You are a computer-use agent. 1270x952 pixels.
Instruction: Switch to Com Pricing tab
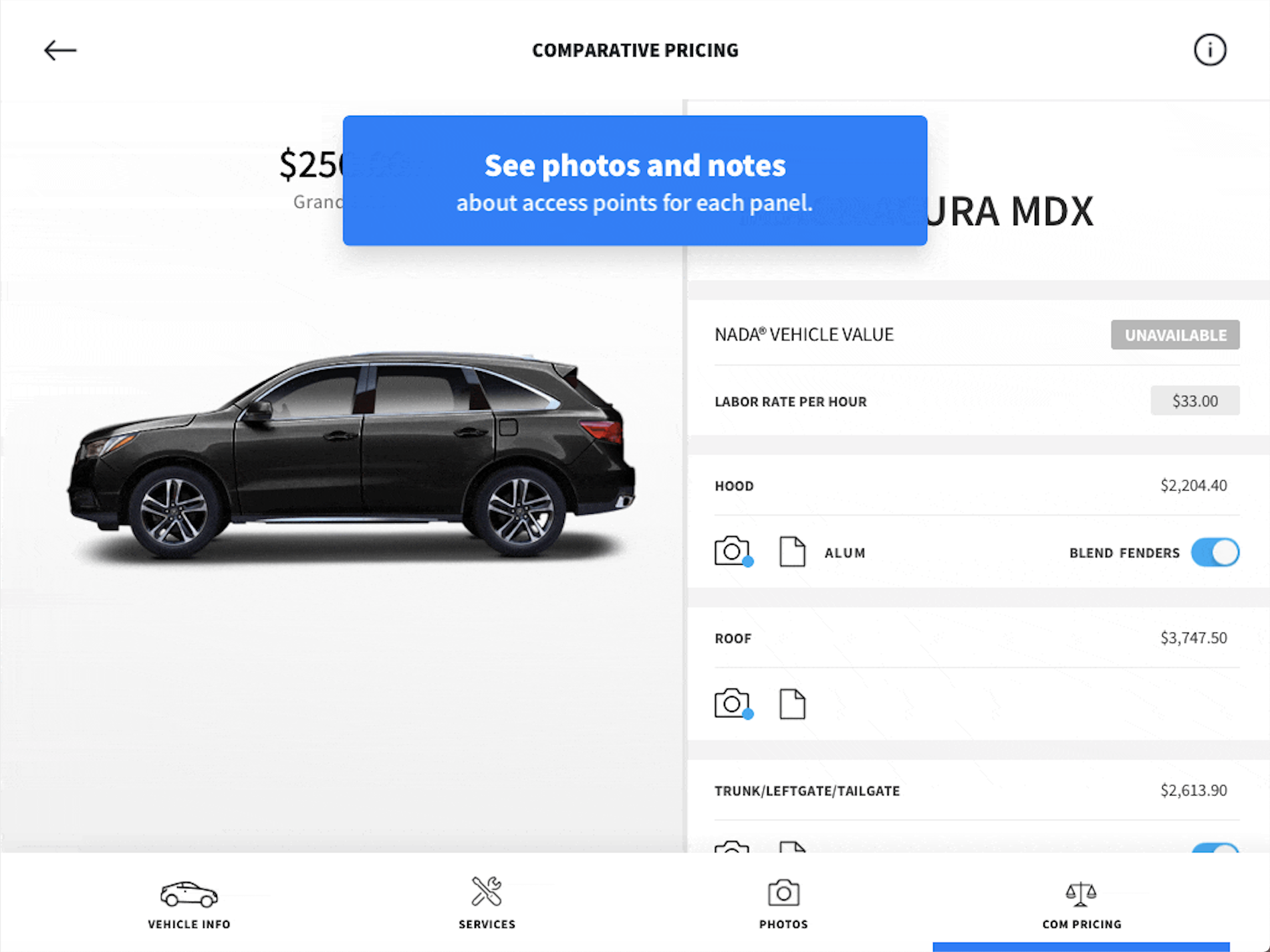(1082, 905)
